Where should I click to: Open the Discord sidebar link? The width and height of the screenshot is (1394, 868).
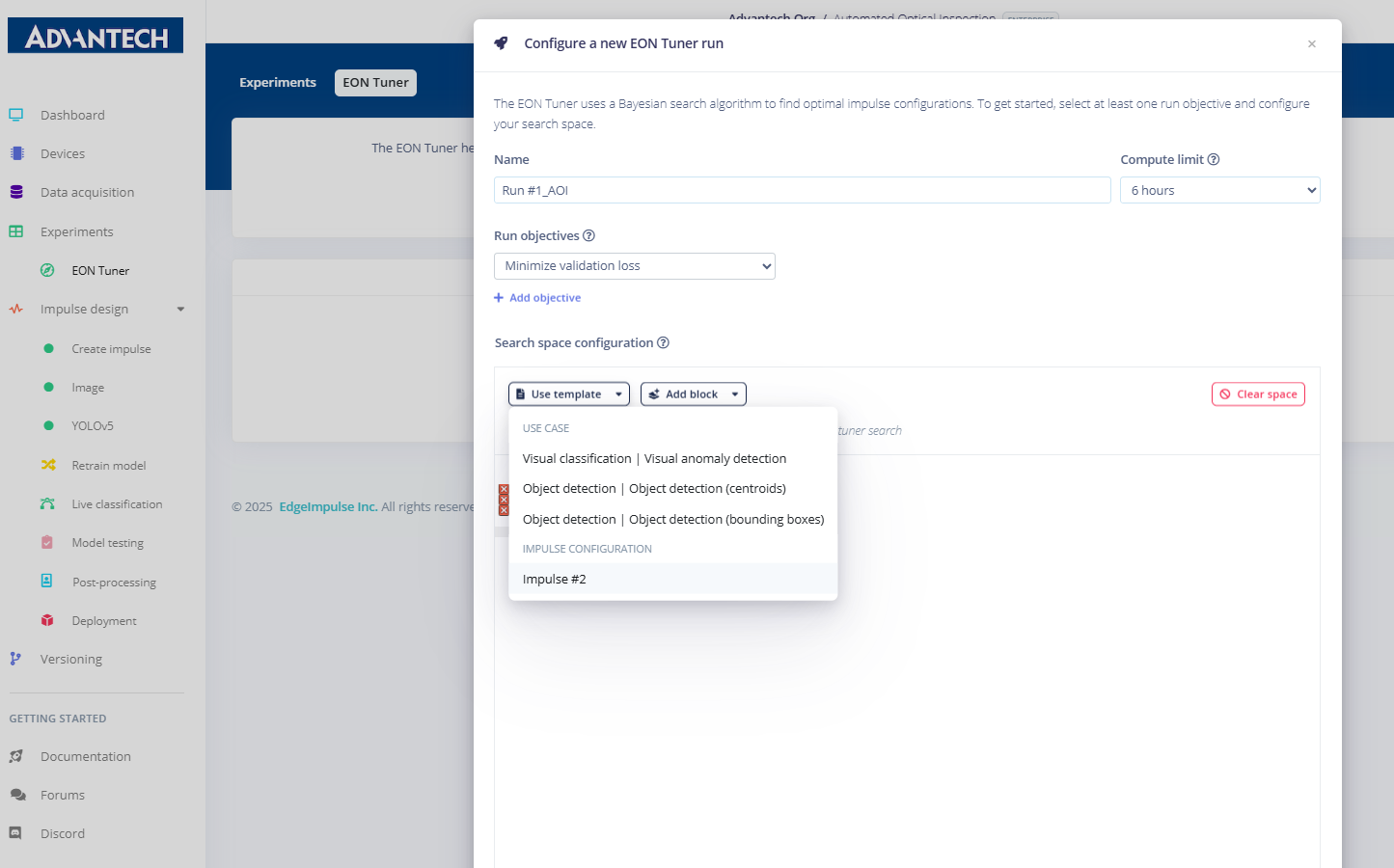[63, 834]
